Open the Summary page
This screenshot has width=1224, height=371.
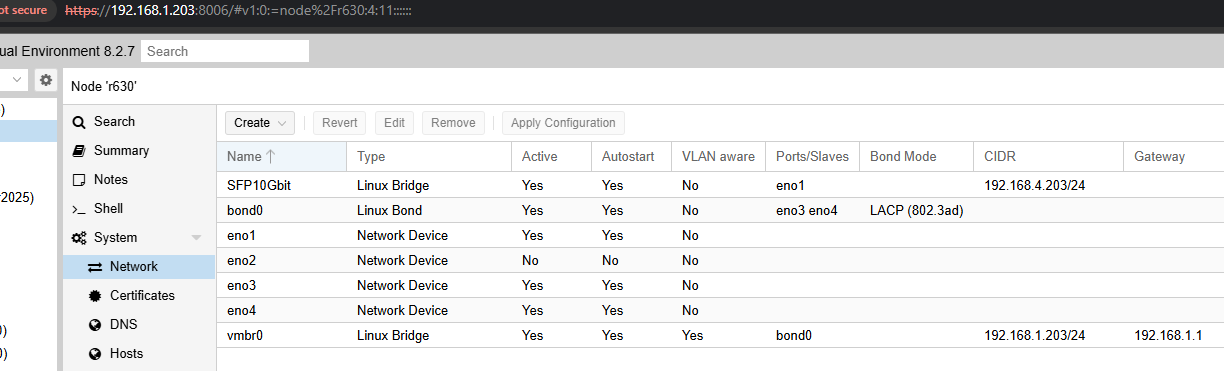tap(138, 151)
